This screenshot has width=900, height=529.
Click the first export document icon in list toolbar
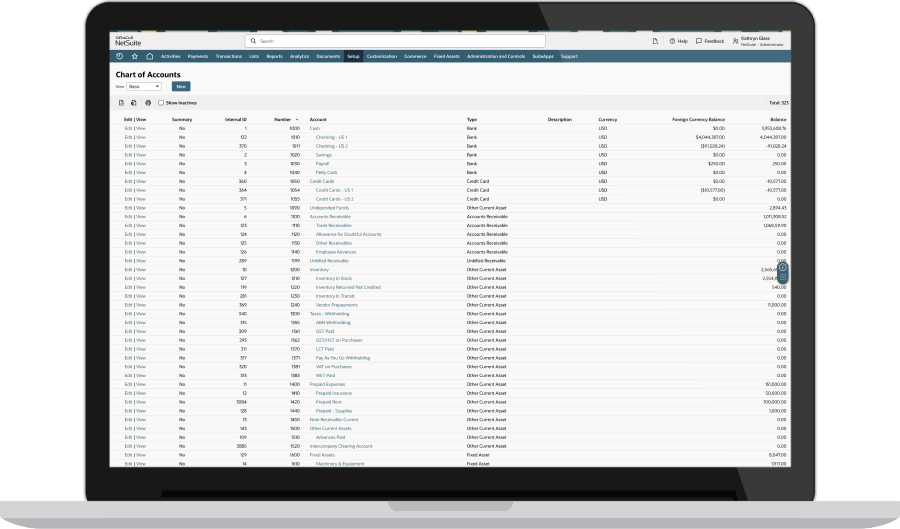click(x=121, y=103)
